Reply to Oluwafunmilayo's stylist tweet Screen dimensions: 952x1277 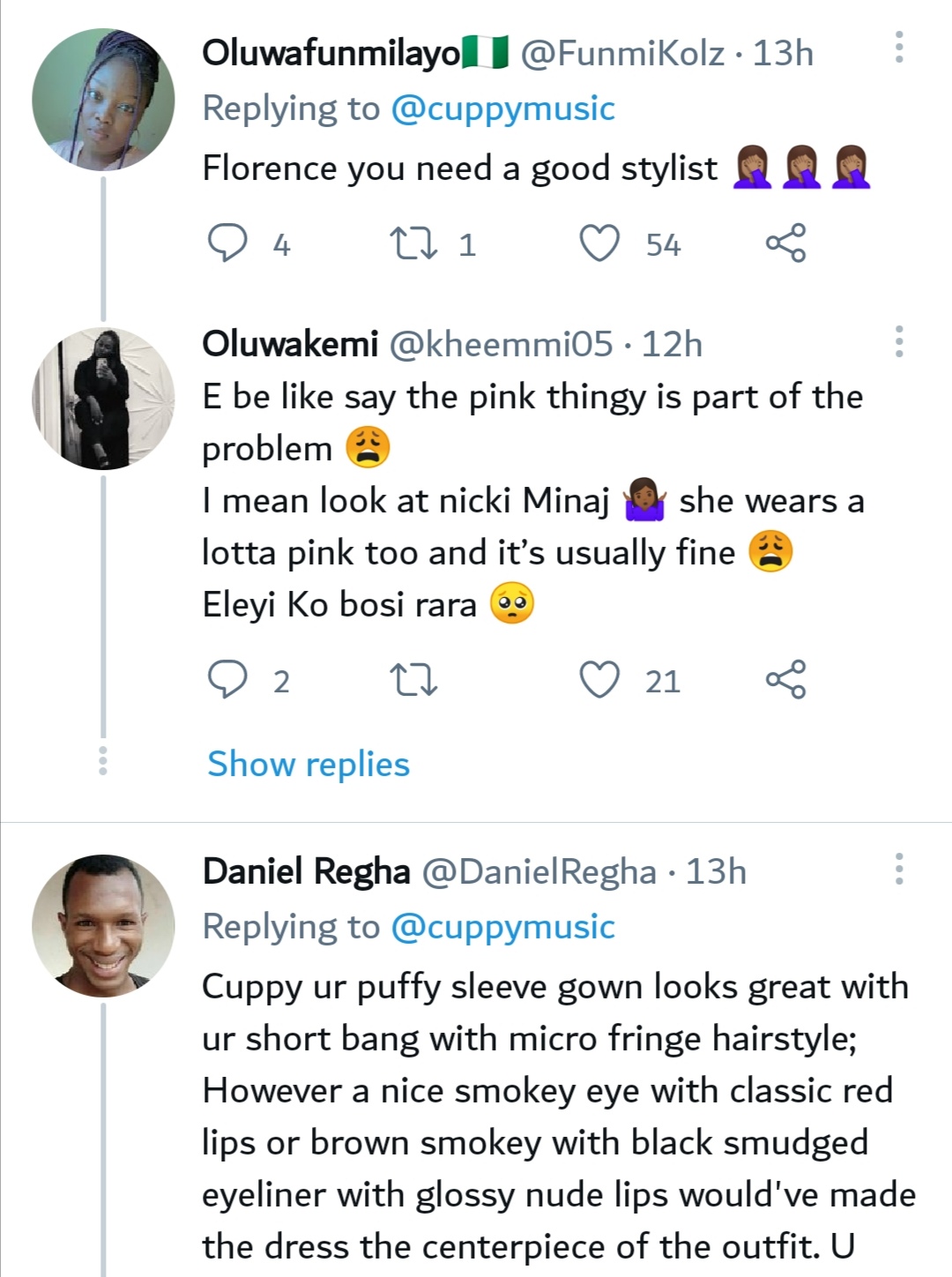point(227,243)
